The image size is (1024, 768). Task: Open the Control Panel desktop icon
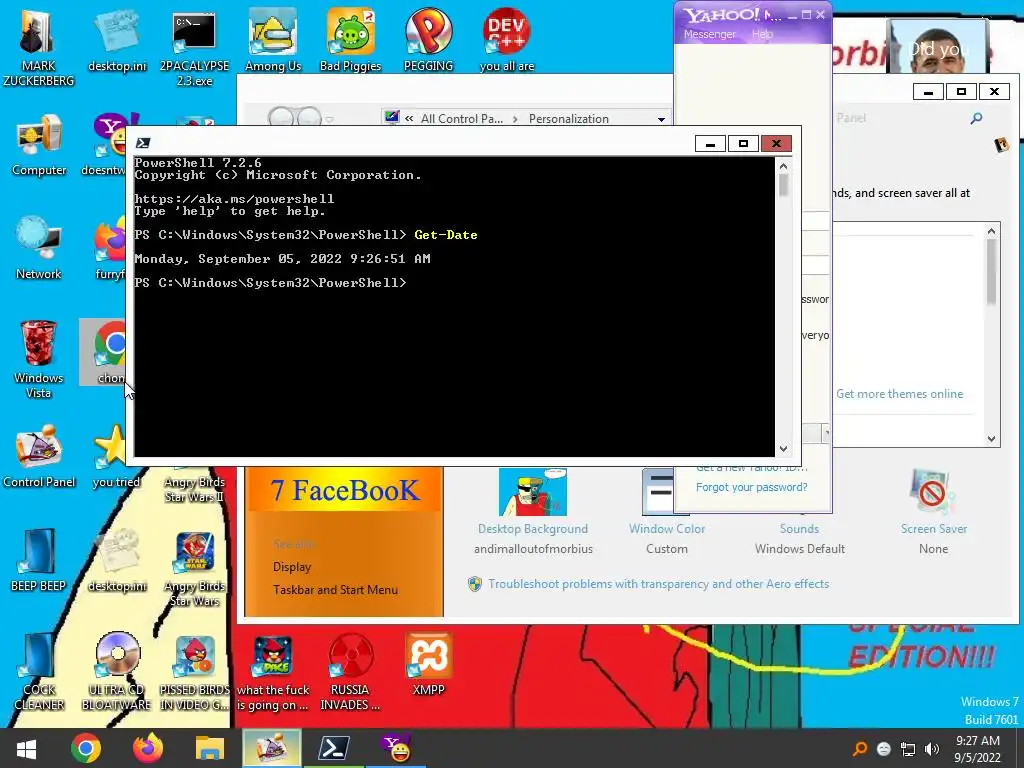pyautogui.click(x=39, y=456)
